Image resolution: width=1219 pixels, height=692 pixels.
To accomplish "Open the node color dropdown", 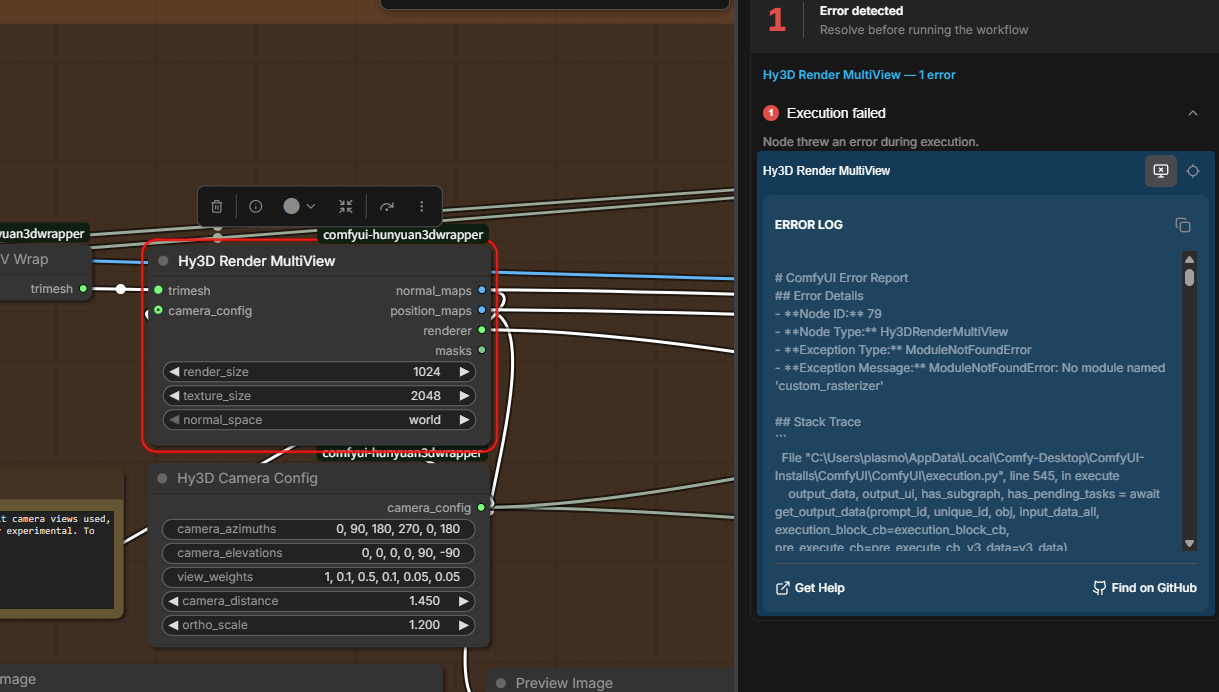I will (x=299, y=206).
